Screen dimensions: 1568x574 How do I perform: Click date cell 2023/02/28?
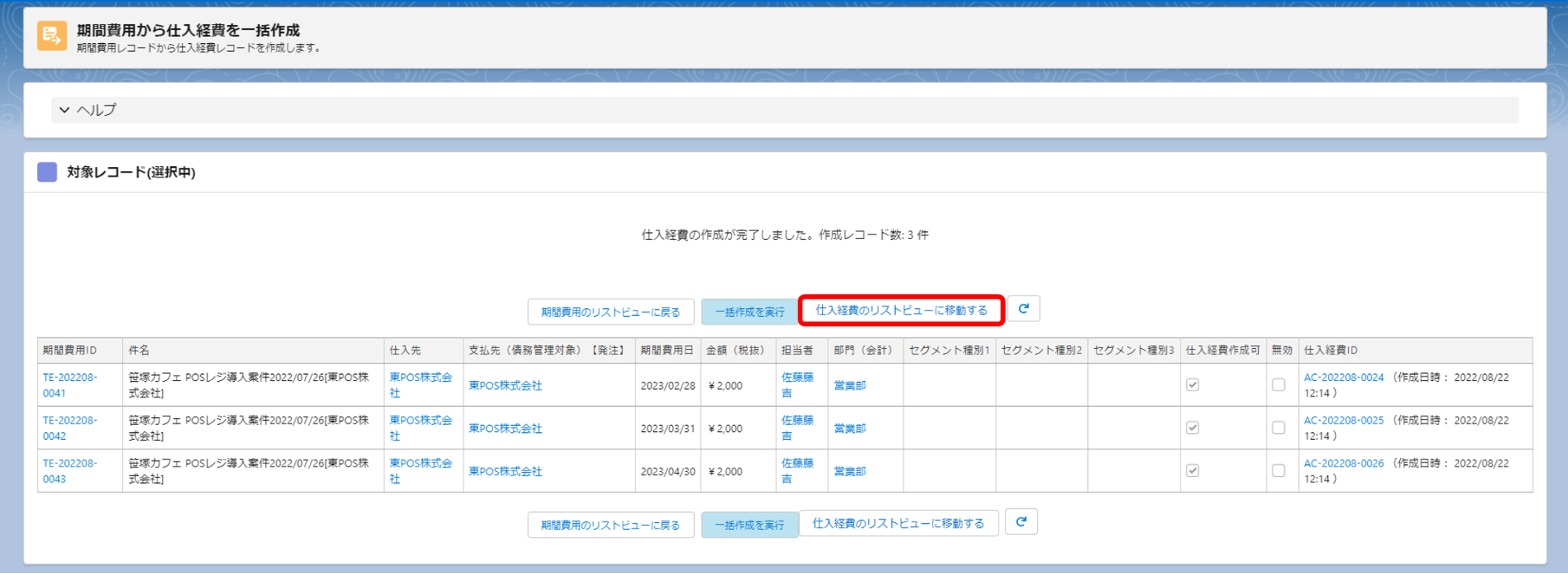click(668, 385)
